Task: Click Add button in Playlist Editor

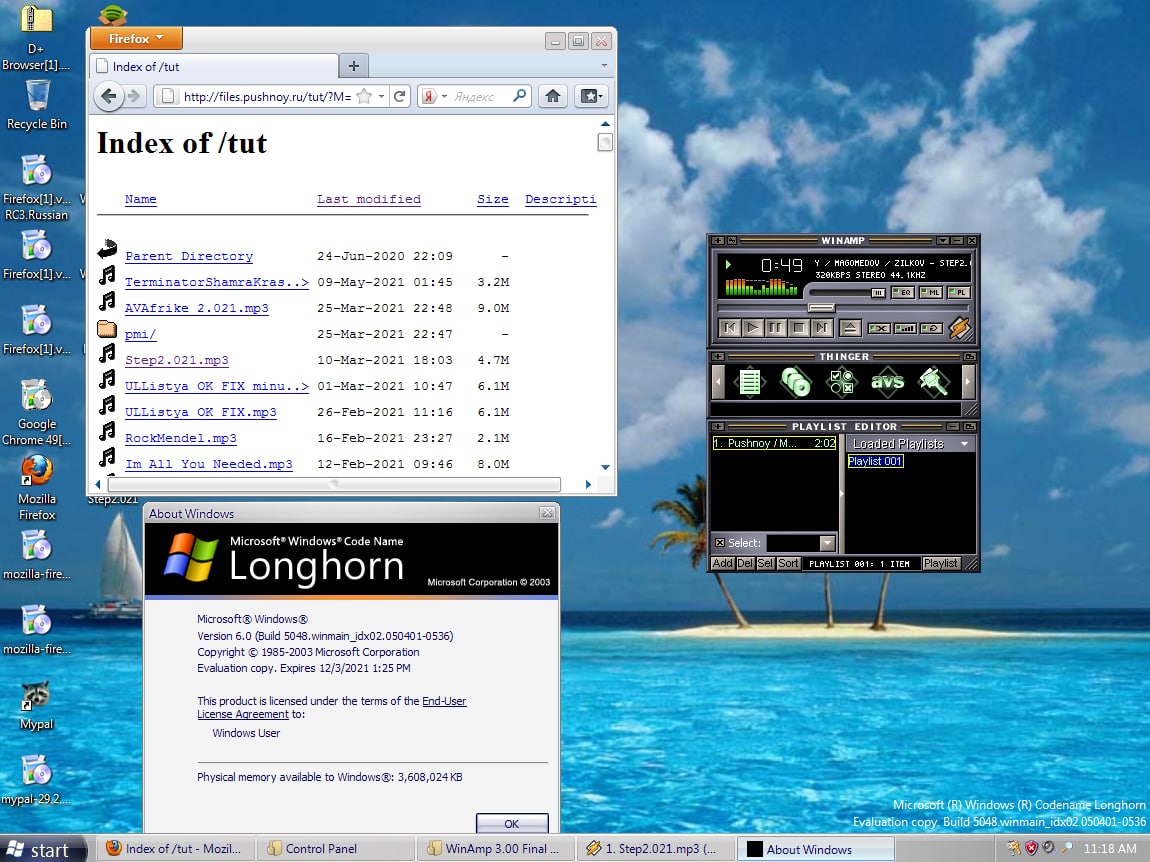Action: click(722, 563)
